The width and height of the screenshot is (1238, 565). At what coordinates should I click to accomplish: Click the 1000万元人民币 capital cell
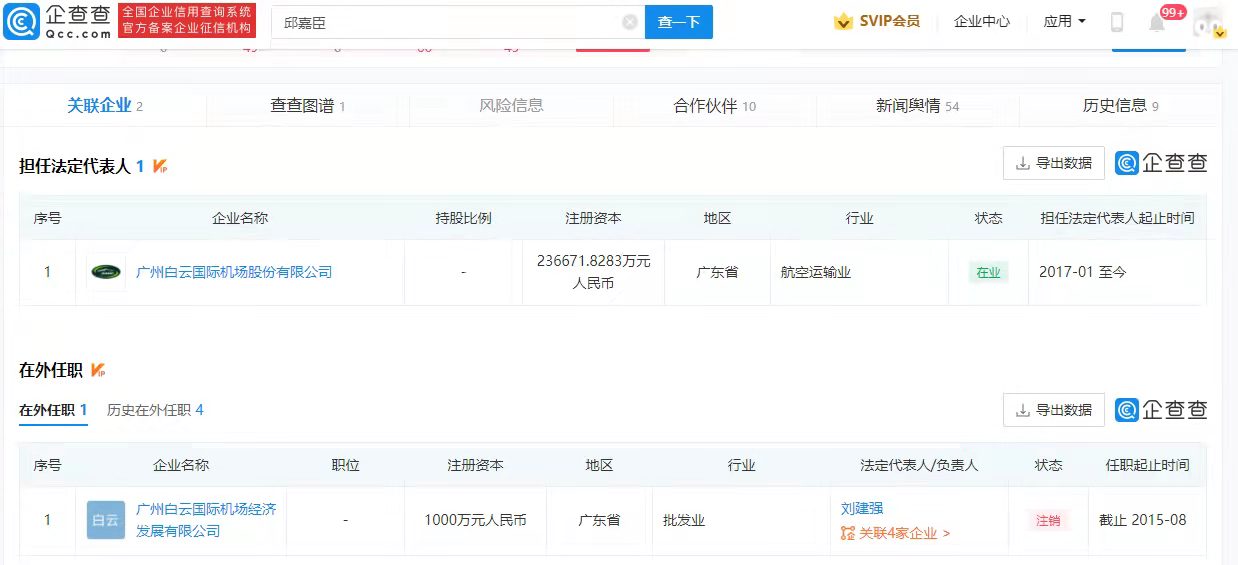coord(475,520)
